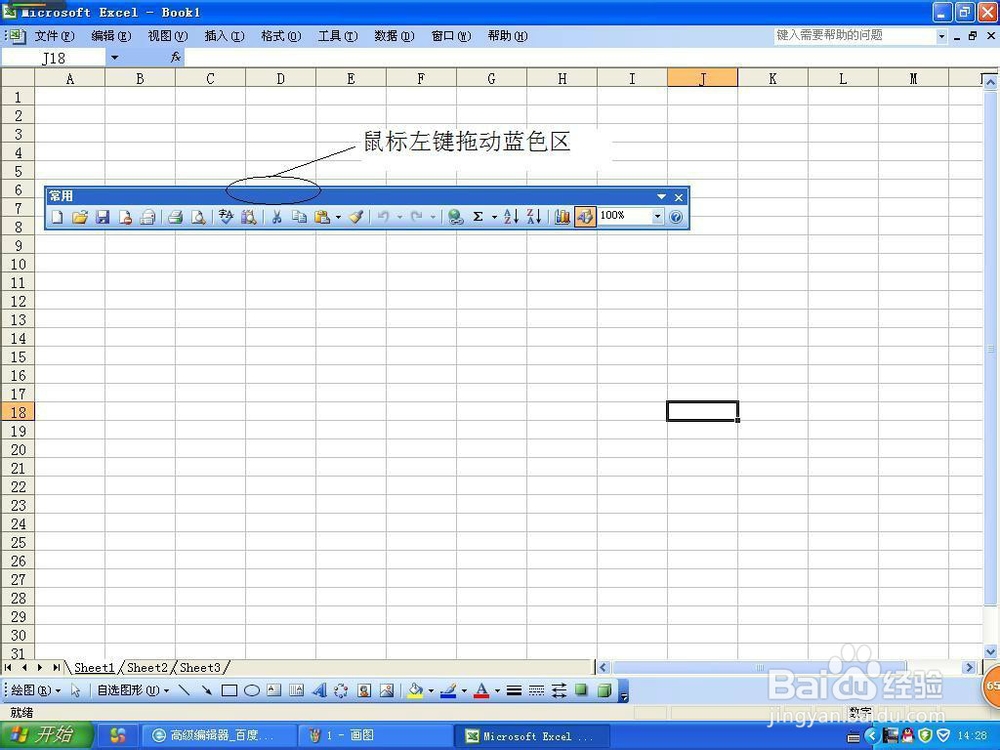Open Dash Style options icon

tap(536, 690)
